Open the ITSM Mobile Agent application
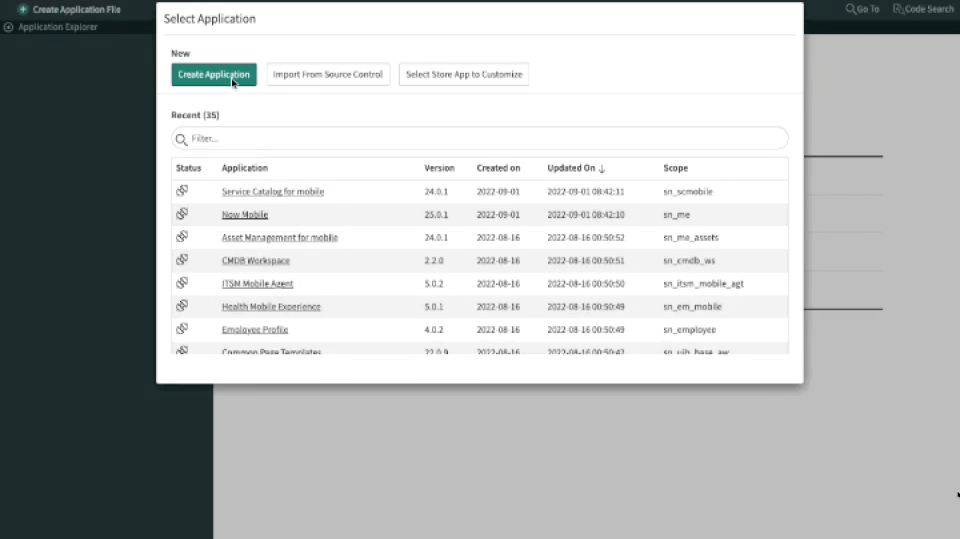This screenshot has width=960, height=539. tap(258, 284)
